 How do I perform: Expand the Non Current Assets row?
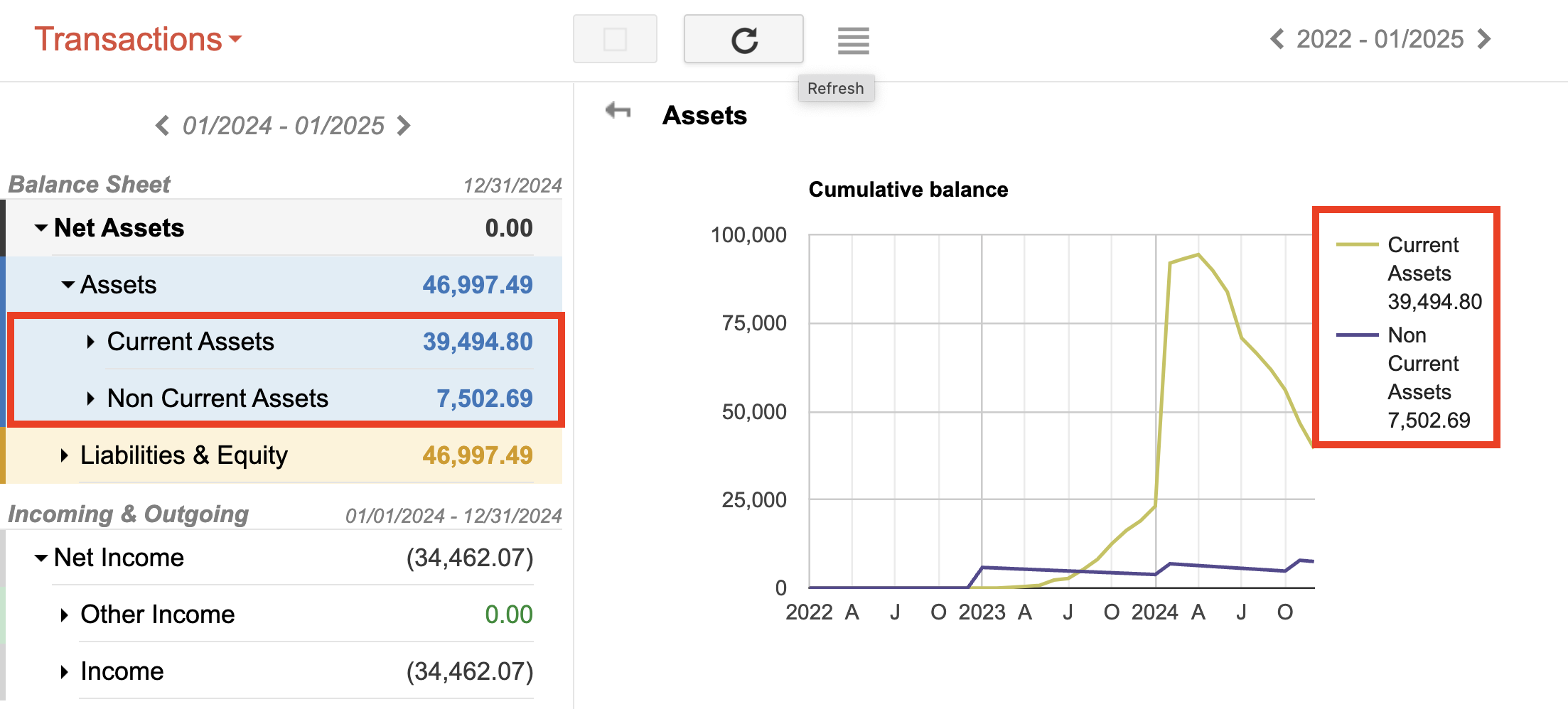(91, 399)
